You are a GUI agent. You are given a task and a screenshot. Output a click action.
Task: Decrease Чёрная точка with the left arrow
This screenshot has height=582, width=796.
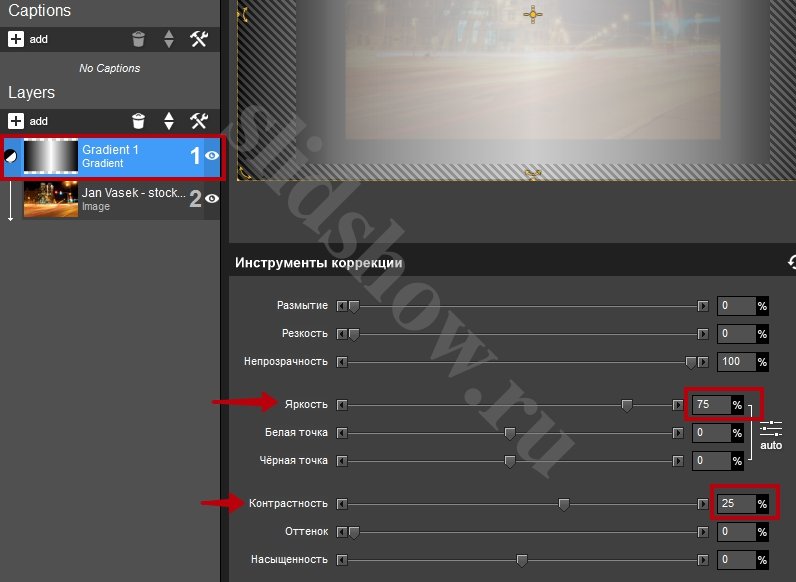coord(342,461)
